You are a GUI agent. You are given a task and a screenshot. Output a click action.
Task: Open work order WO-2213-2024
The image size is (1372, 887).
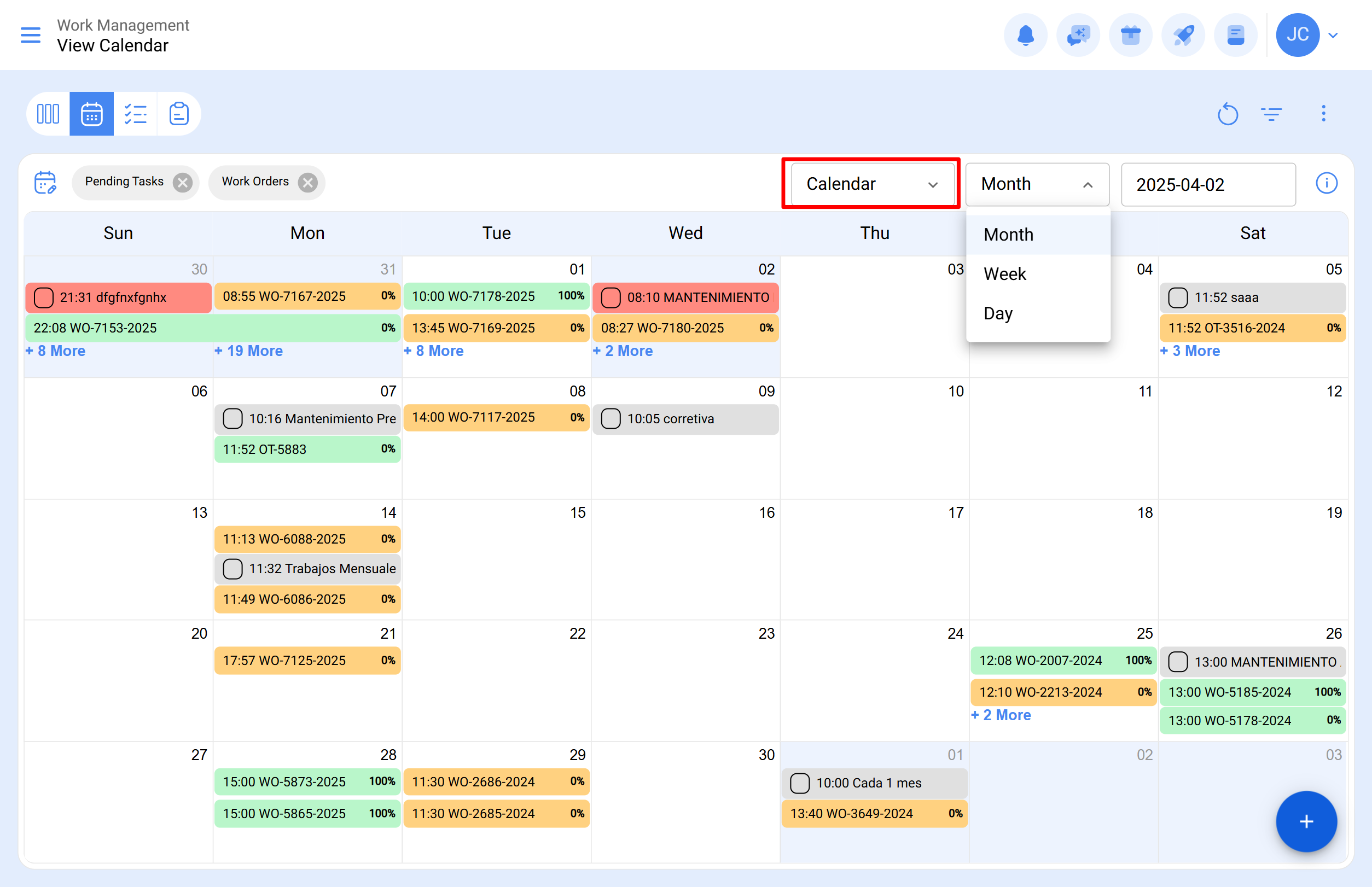(x=1063, y=692)
